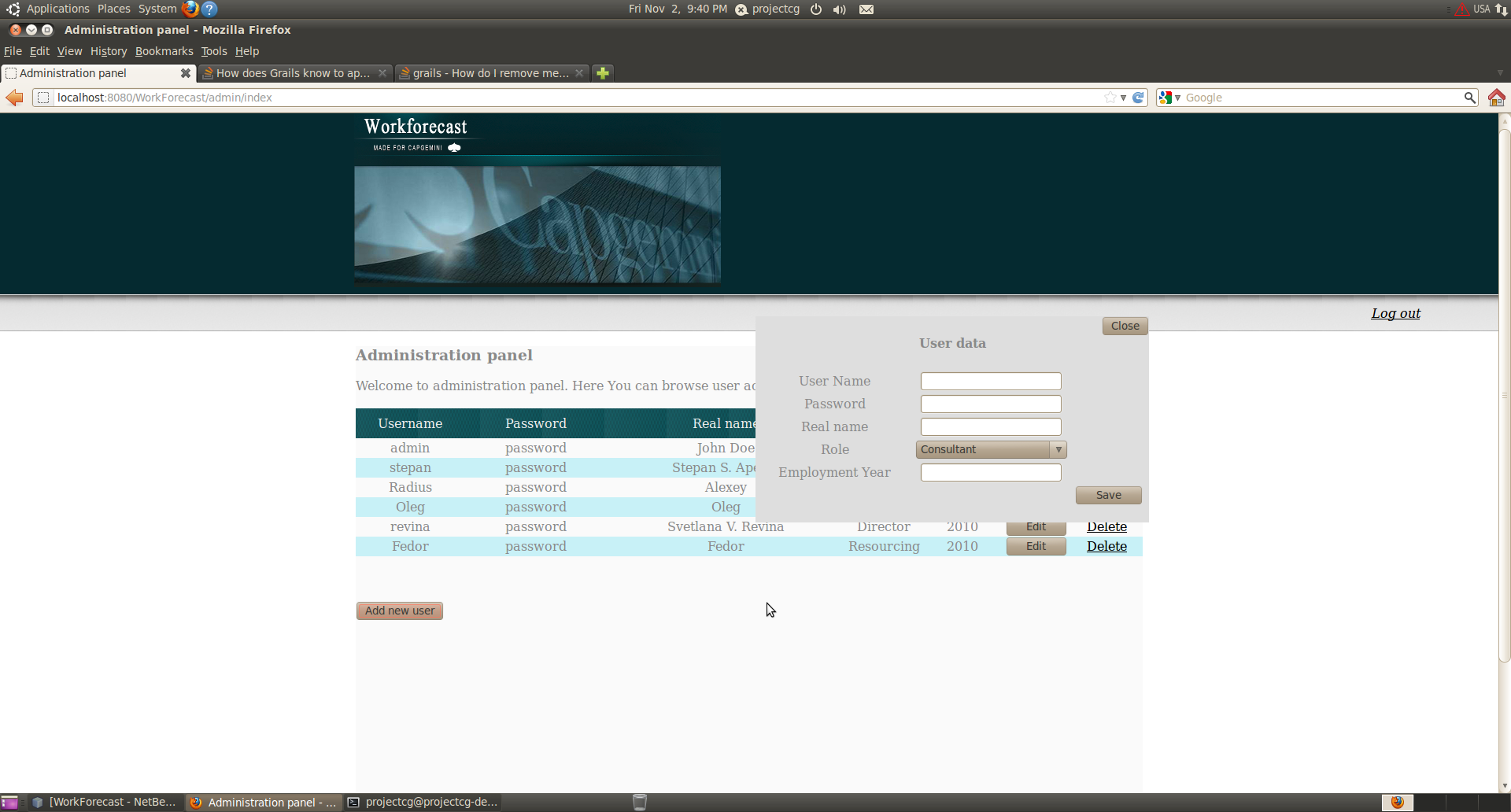Click Edit for user Fedor
The image size is (1511, 812).
pyautogui.click(x=1036, y=546)
